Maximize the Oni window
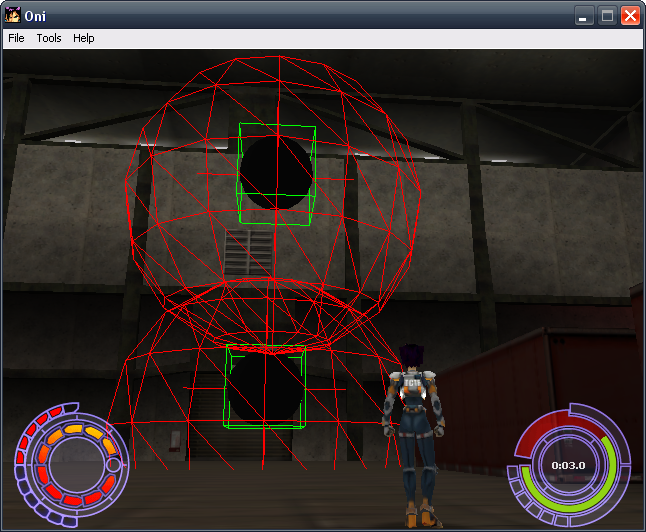Screen dimensions: 646x532 point(607,15)
